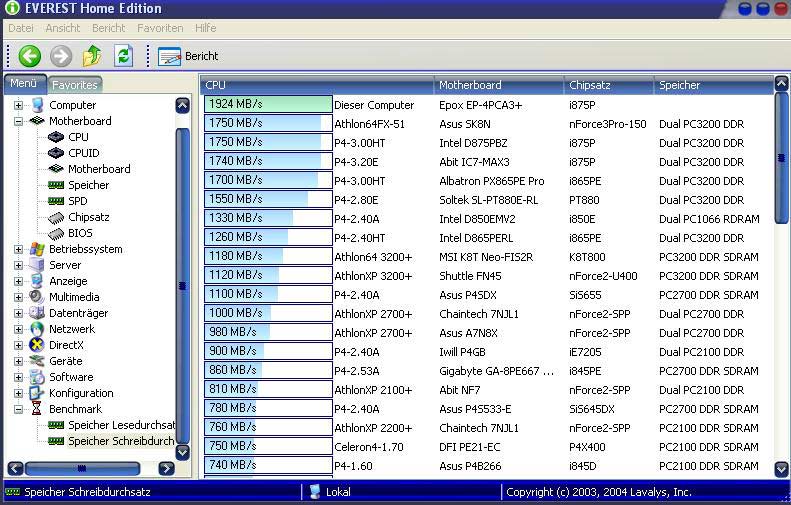Click tree panel scroll down arrow
This screenshot has height=505, width=791.
pos(183,453)
